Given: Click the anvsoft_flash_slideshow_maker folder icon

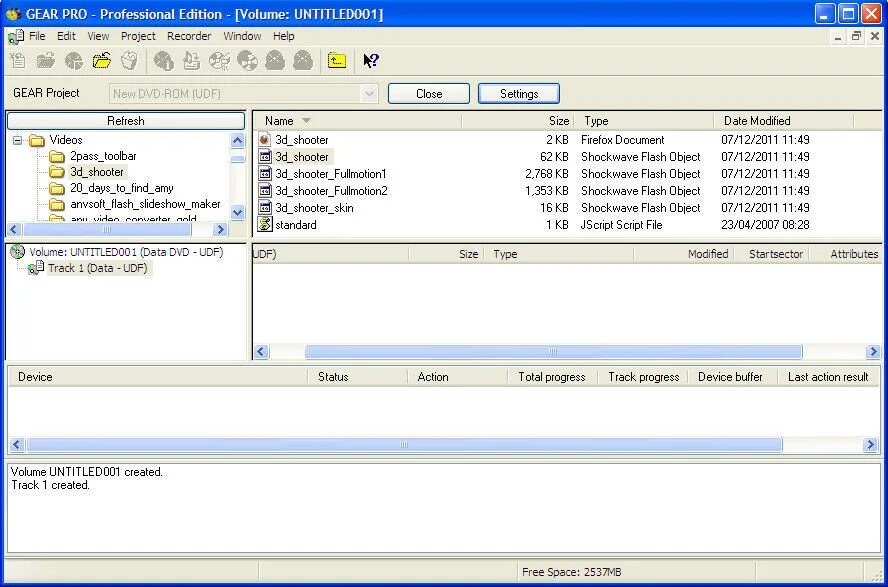Looking at the screenshot, I should (57, 204).
